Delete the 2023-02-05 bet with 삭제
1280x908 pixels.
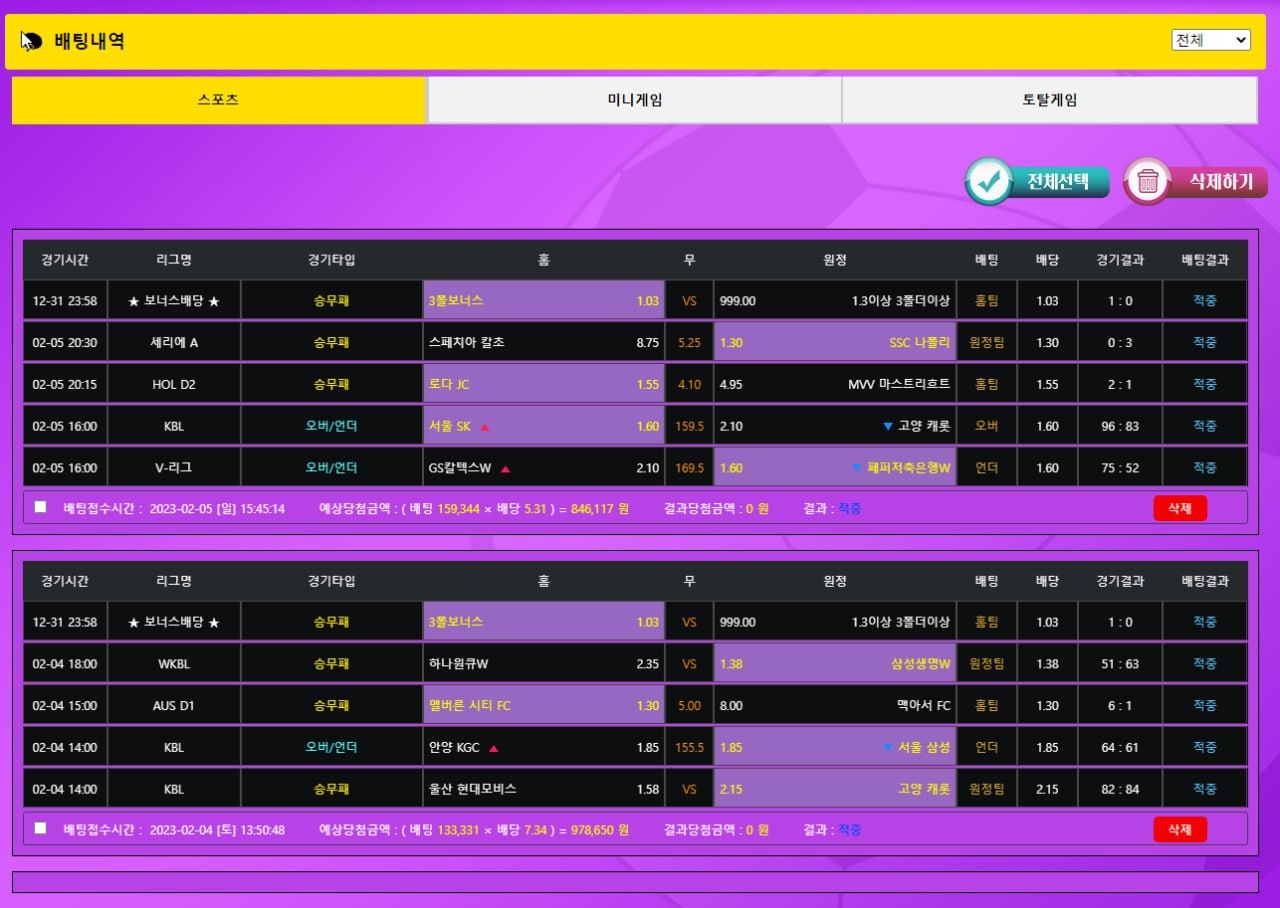[x=1179, y=508]
